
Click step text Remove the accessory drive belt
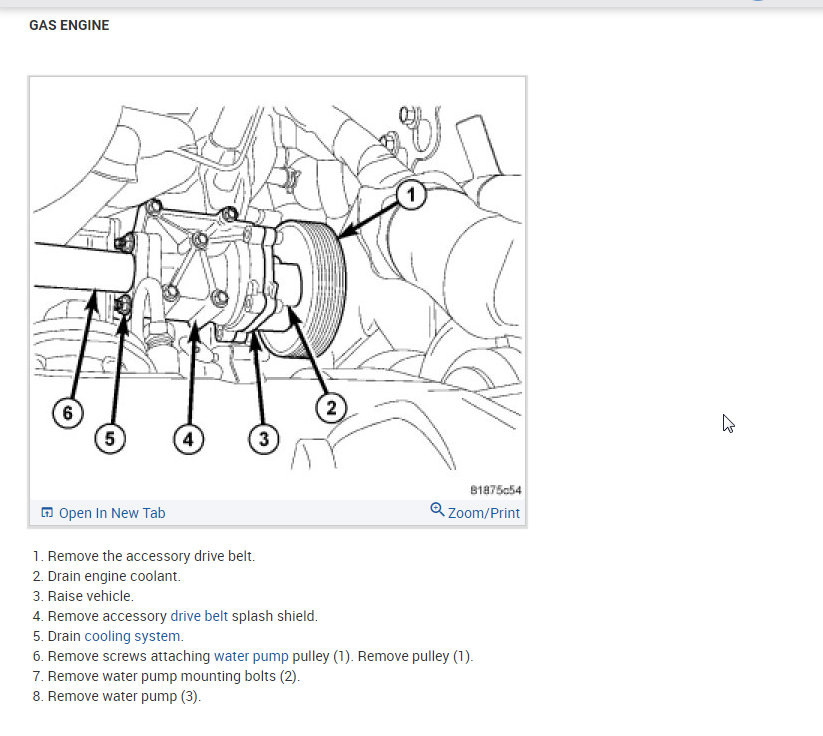click(151, 556)
